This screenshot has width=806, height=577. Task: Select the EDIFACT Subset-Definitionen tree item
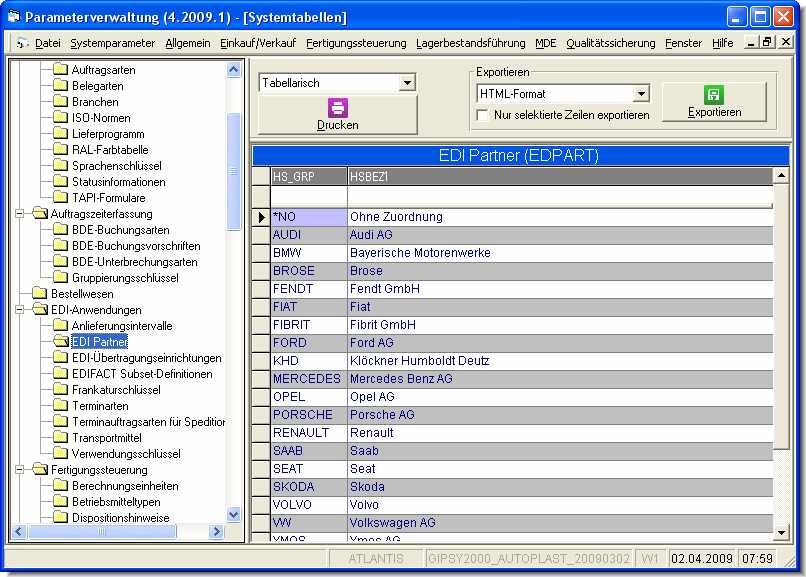click(142, 374)
